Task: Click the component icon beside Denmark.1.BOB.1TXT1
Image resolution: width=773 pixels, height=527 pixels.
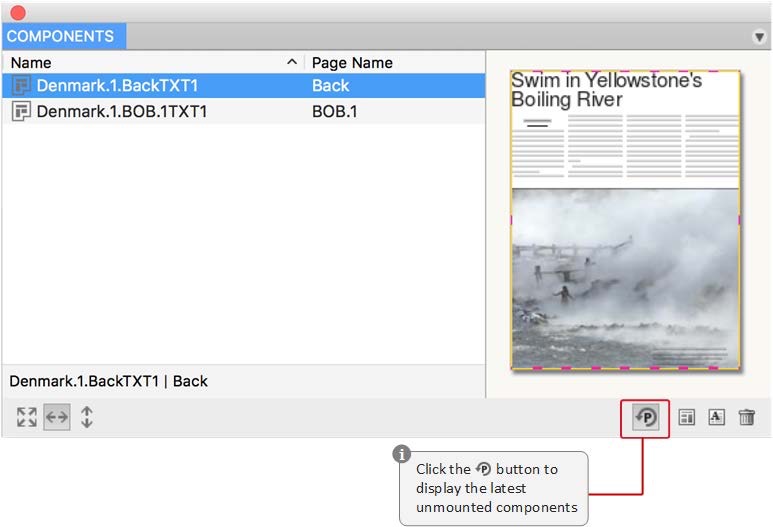Action: tap(21, 111)
